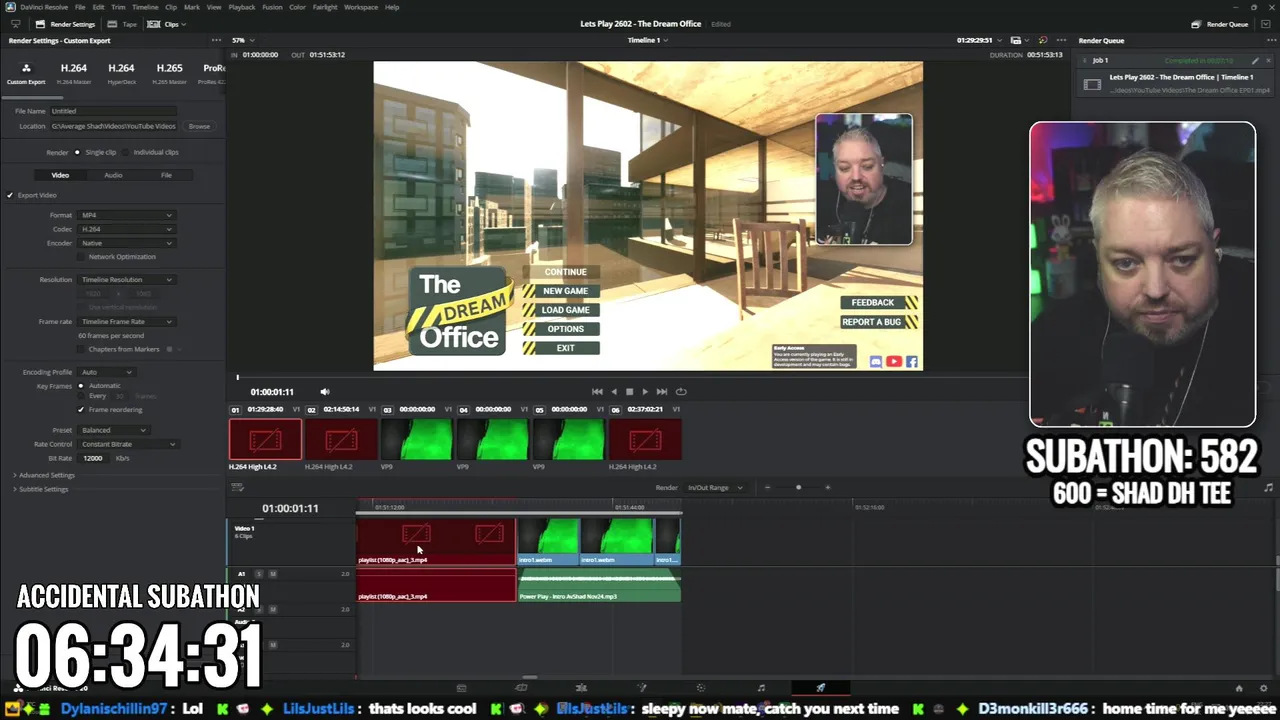The height and width of the screenshot is (720, 1280).
Task: Open the Frame rate dropdown
Action: click(126, 322)
